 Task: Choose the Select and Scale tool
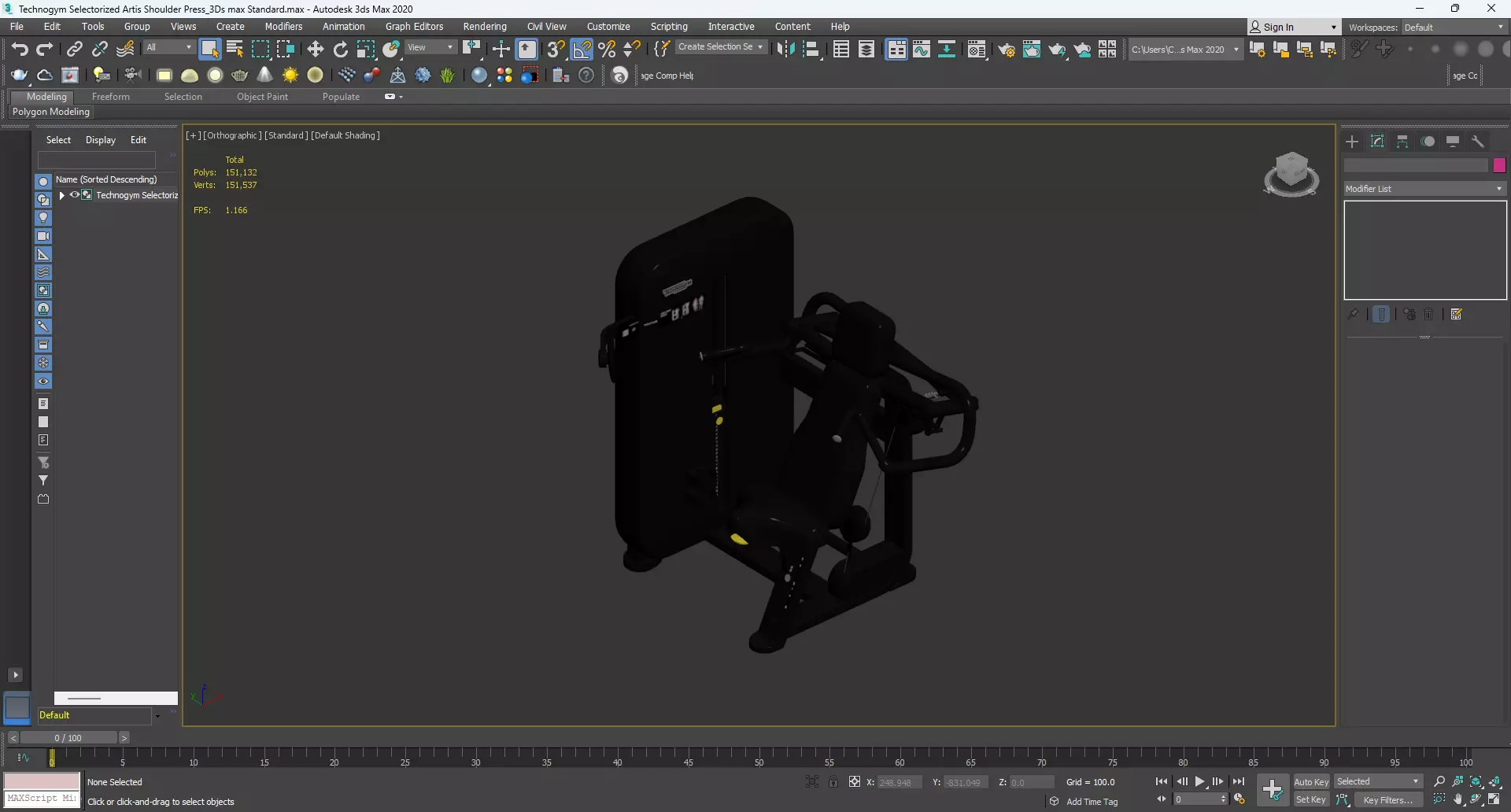tap(366, 49)
